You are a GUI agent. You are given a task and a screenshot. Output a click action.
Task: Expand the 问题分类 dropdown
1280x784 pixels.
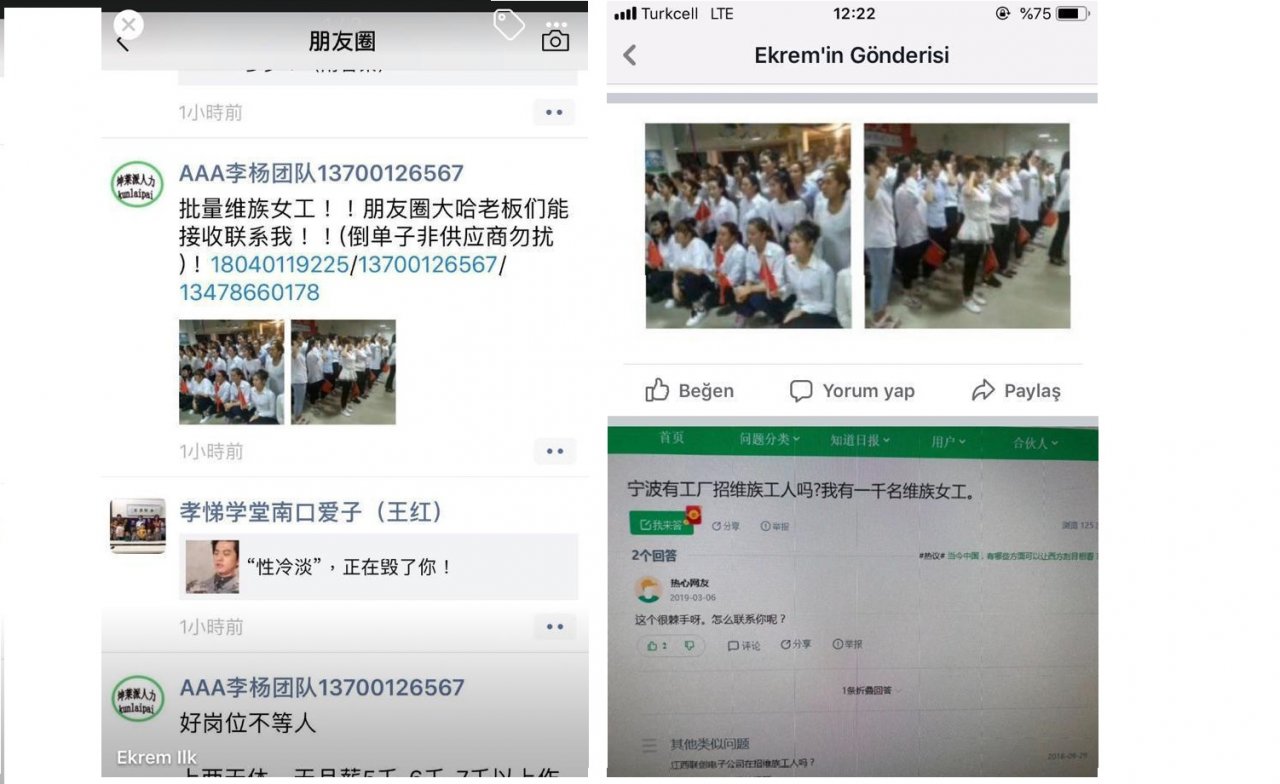tap(770, 439)
